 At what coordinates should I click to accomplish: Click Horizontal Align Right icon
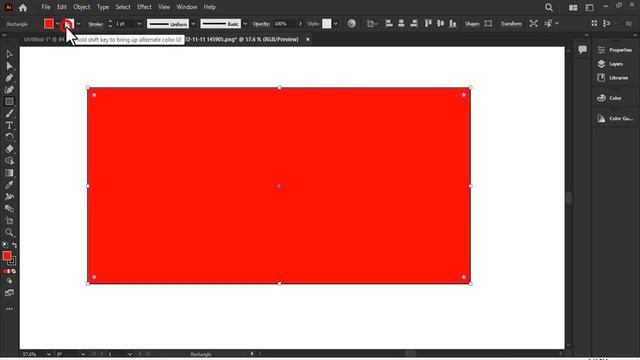coord(413,24)
